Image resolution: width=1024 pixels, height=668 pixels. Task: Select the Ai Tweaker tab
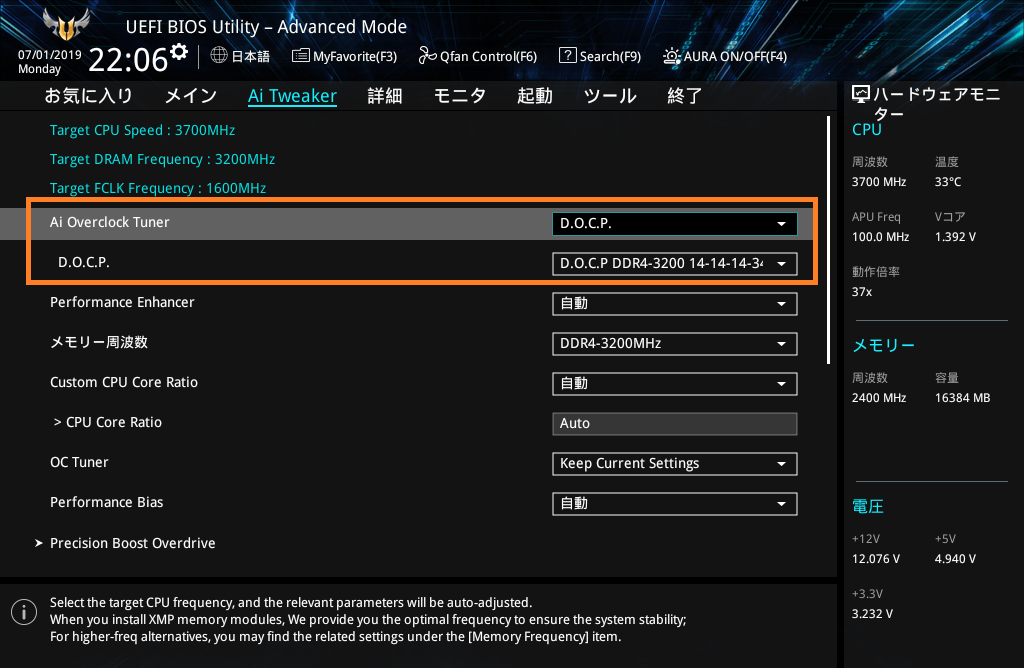point(292,96)
